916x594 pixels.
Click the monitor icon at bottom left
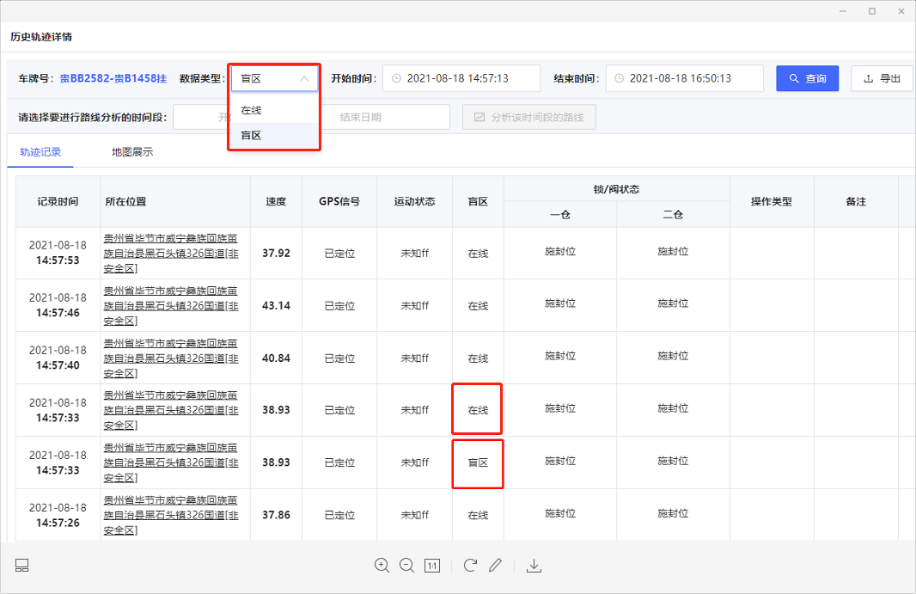click(x=20, y=565)
